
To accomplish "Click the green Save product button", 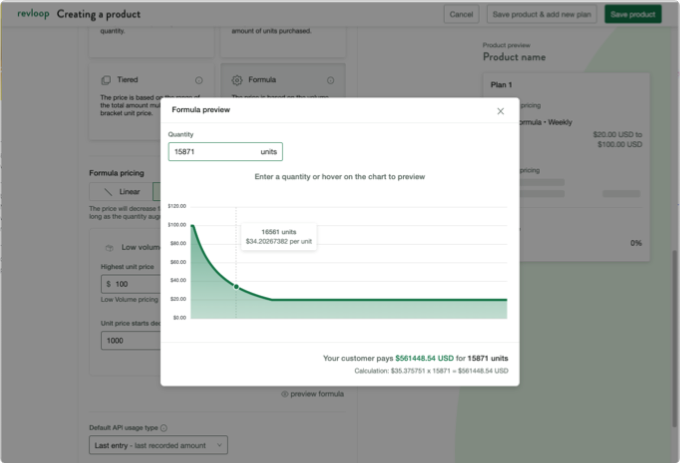I will [x=632, y=14].
